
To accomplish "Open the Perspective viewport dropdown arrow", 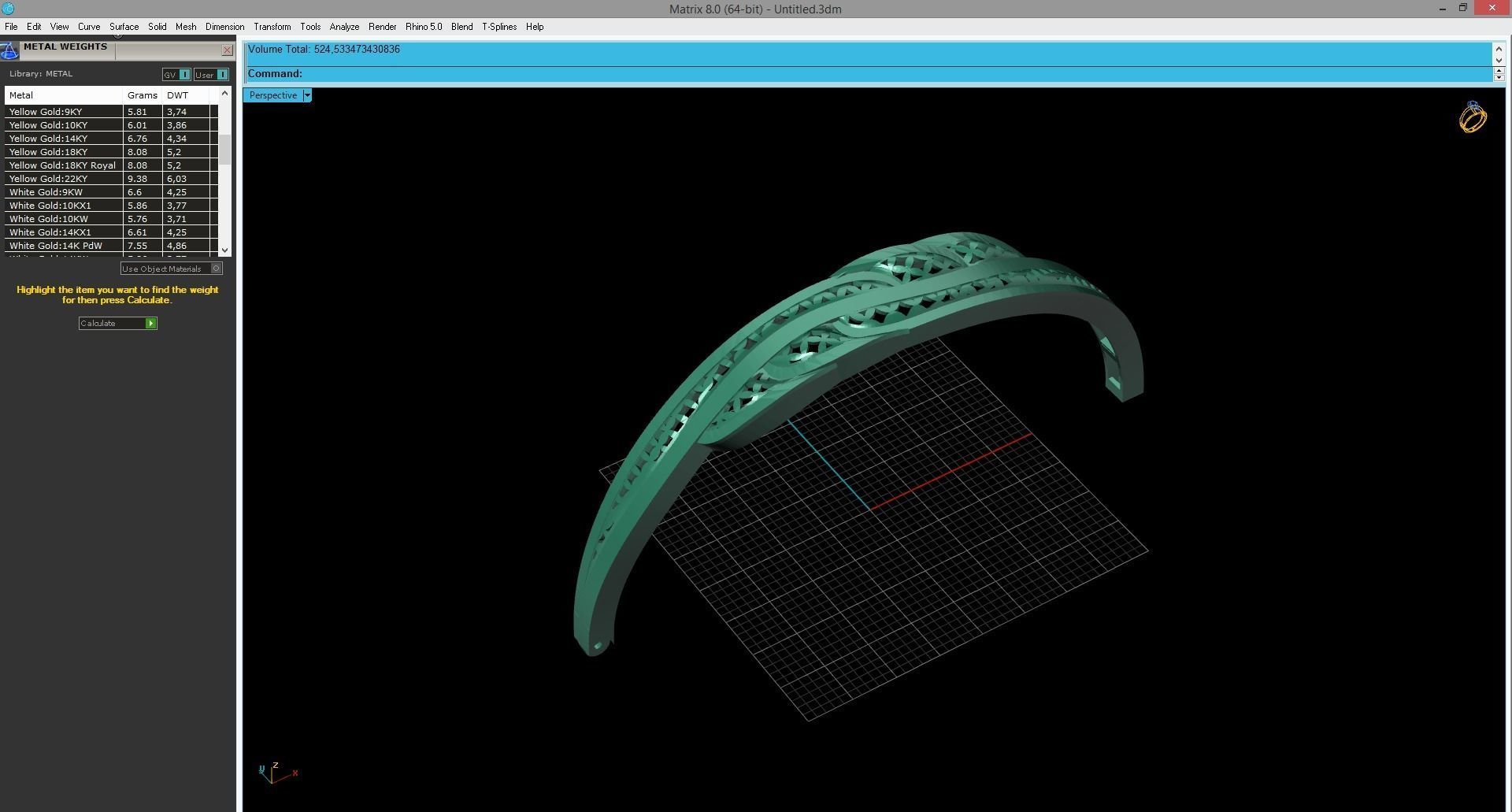I will click(x=307, y=95).
